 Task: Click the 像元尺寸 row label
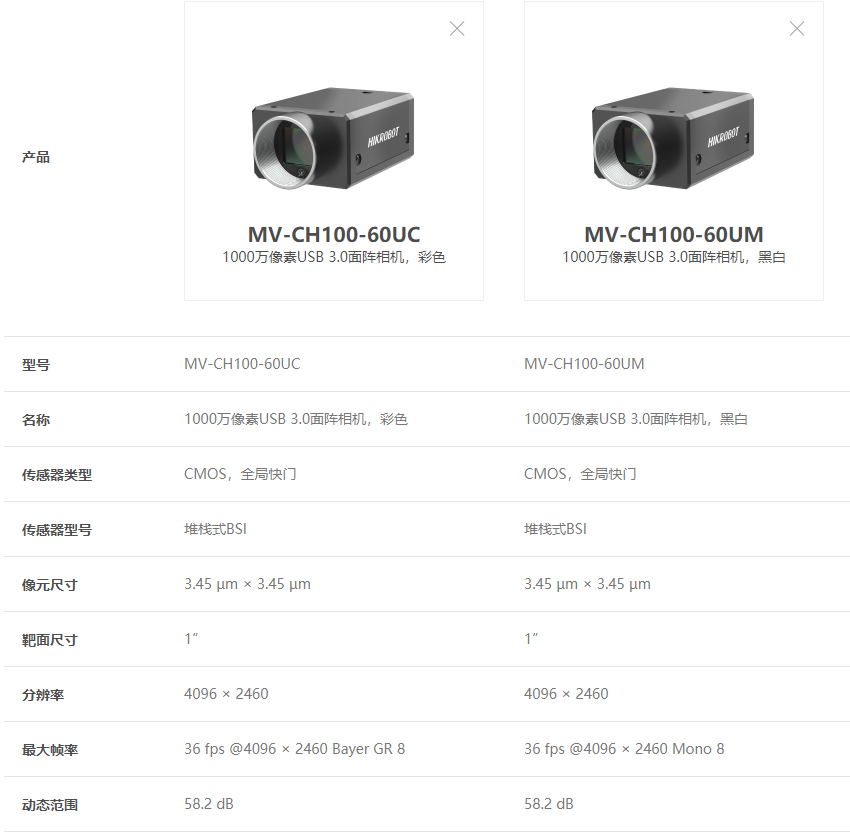[x=50, y=585]
